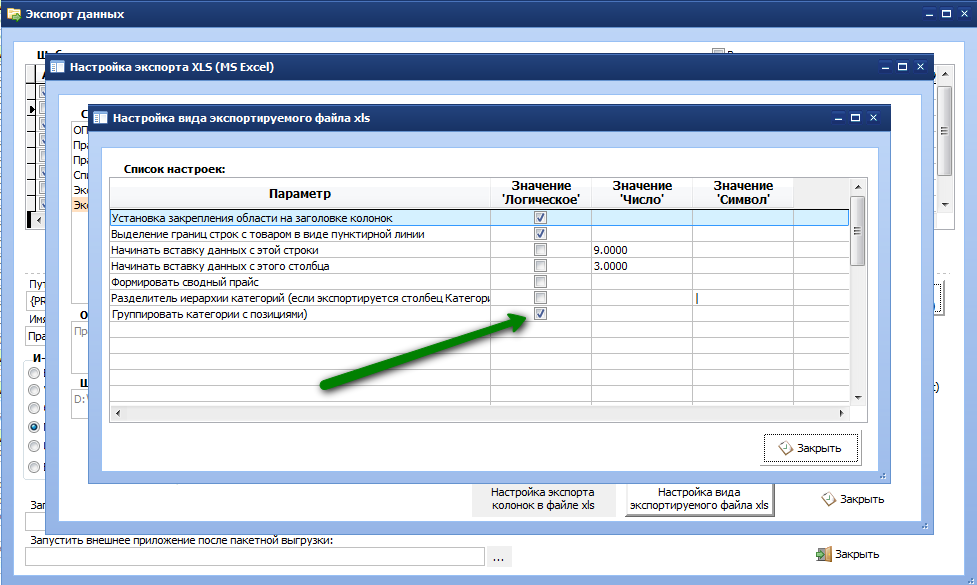Click the settings list horizontal scroll left arrow
Screen dimensions: 977x585
click(x=118, y=412)
